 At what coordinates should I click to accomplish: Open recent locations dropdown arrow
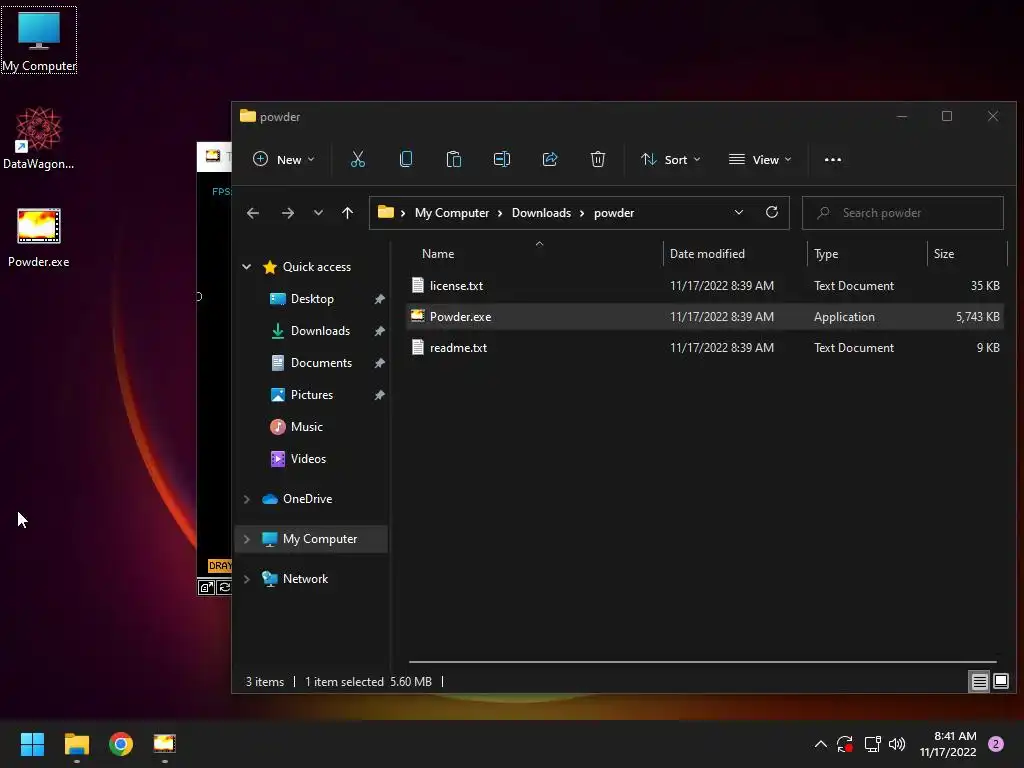318,213
